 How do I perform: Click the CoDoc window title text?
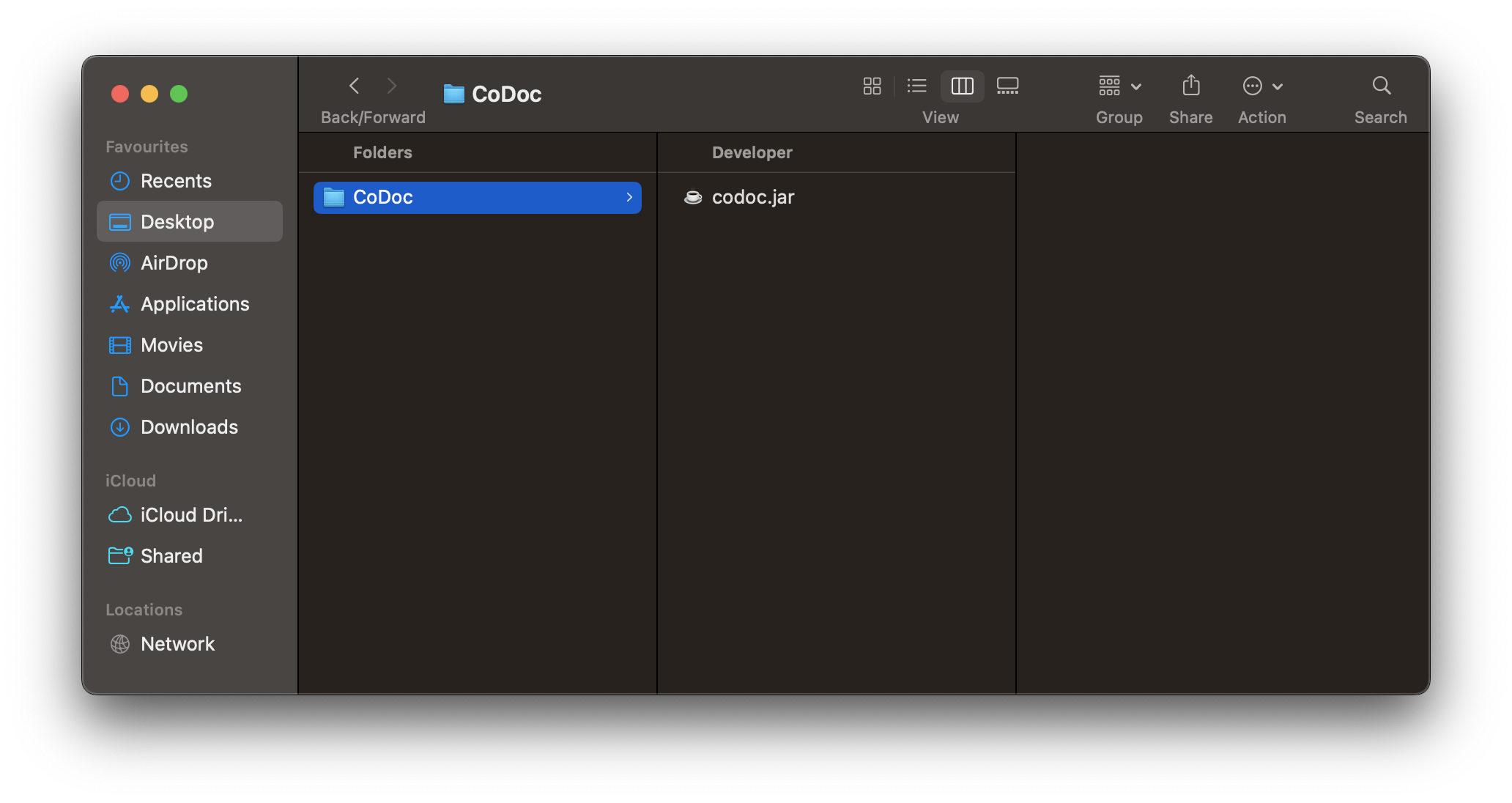[507, 94]
